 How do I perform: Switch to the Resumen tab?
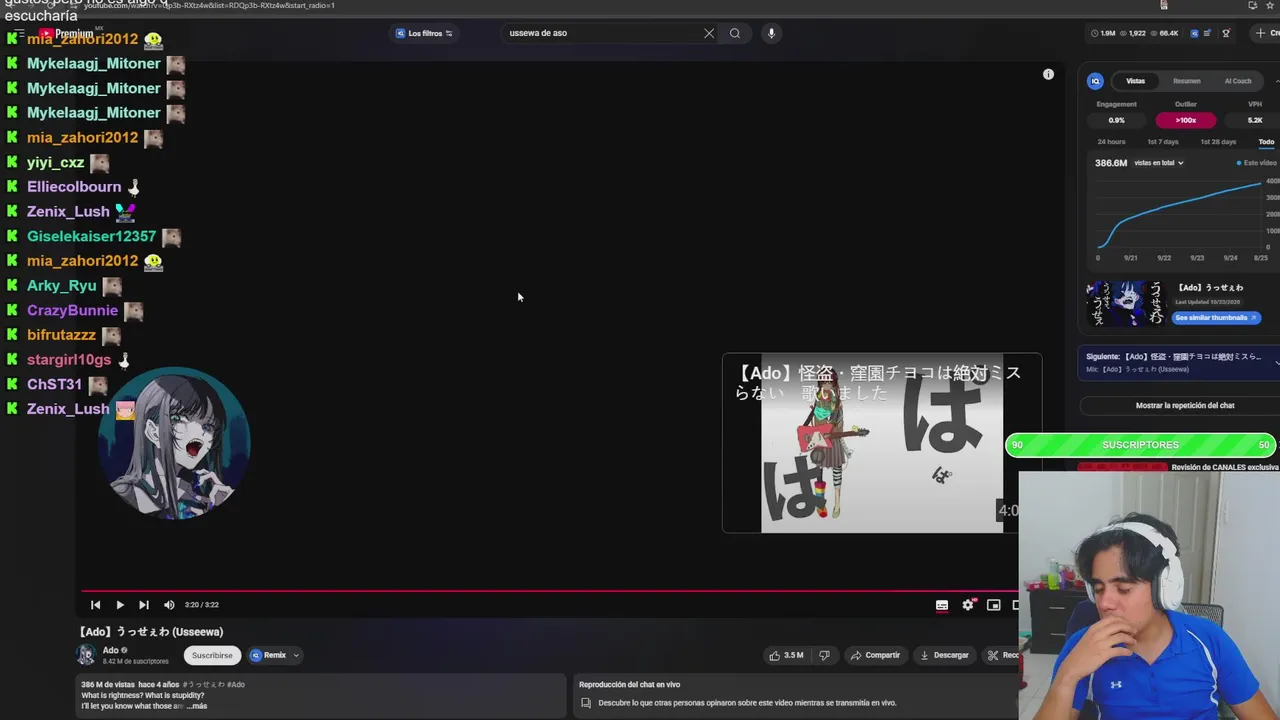pyautogui.click(x=1186, y=81)
